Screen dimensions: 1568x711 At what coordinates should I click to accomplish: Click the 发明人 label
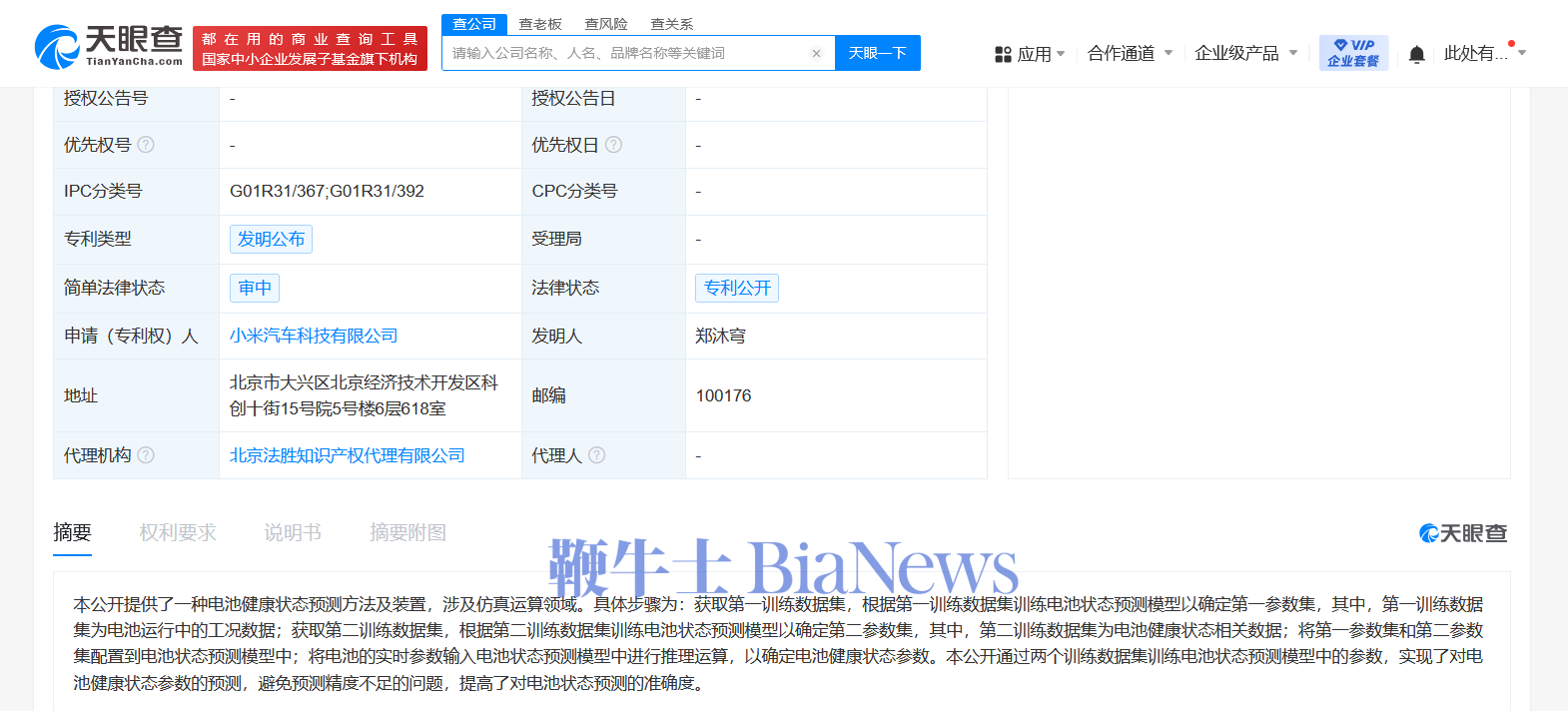[x=556, y=337]
